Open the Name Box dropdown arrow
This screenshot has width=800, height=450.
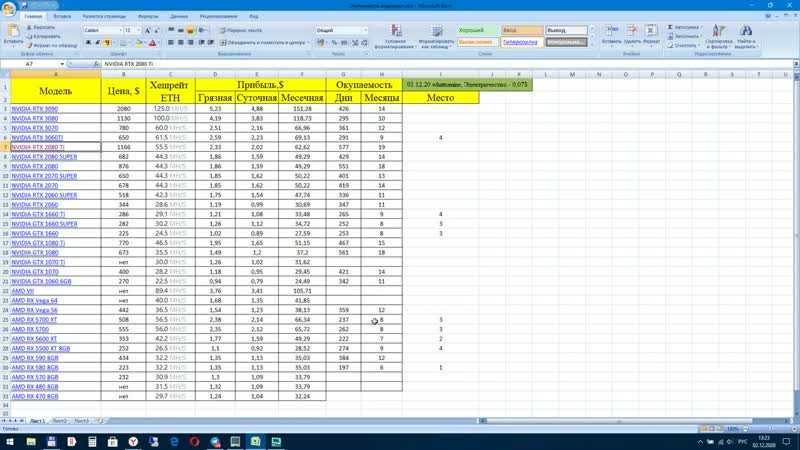pyautogui.click(x=62, y=64)
